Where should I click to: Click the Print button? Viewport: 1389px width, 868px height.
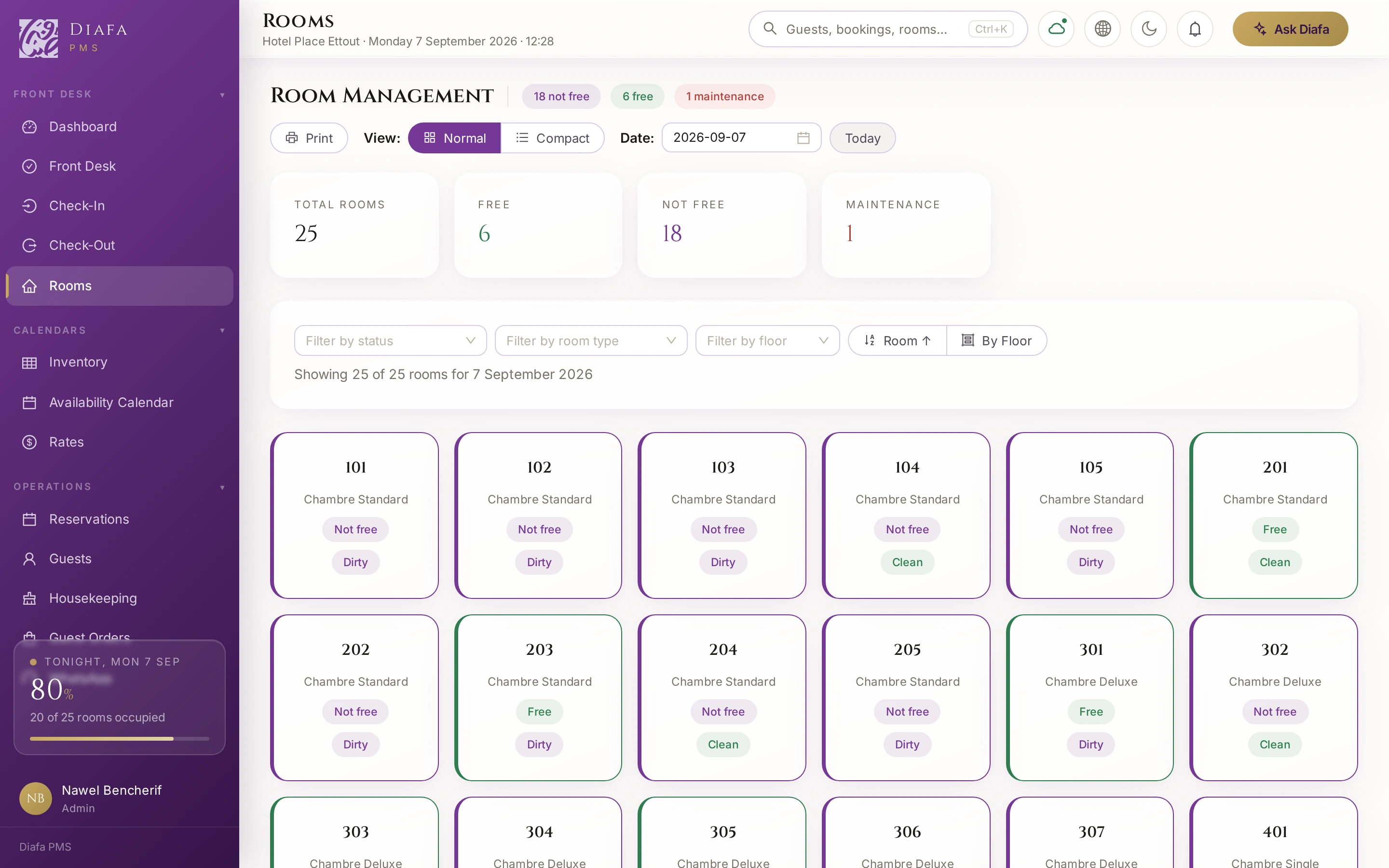[x=309, y=138]
